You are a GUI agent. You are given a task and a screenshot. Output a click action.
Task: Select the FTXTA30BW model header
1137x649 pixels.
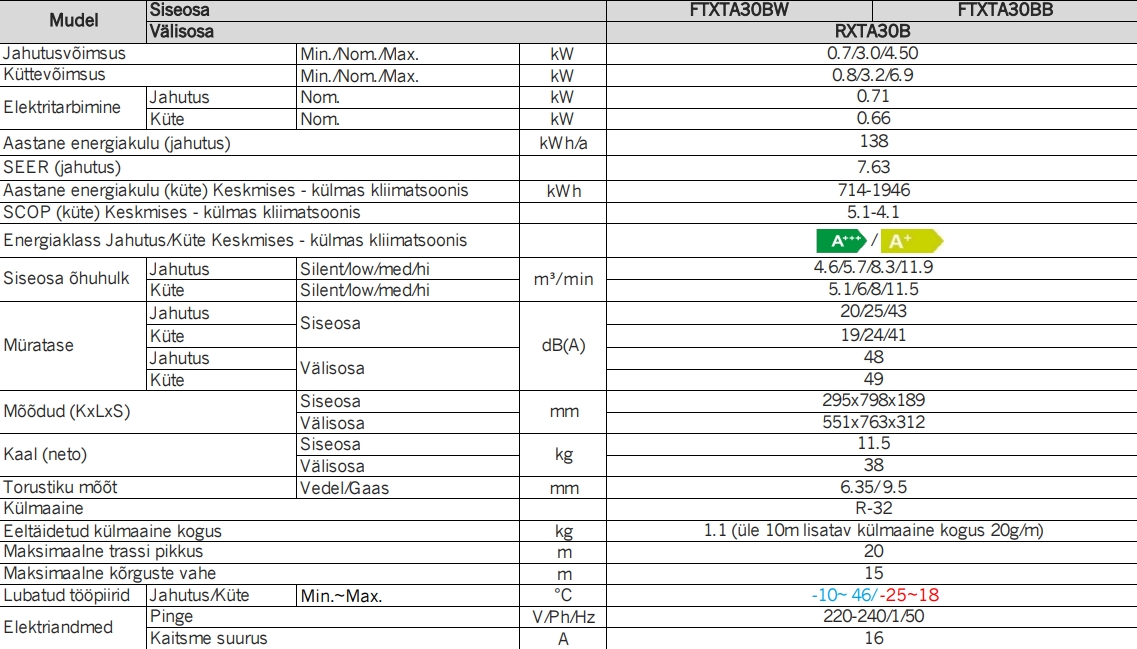click(x=739, y=10)
